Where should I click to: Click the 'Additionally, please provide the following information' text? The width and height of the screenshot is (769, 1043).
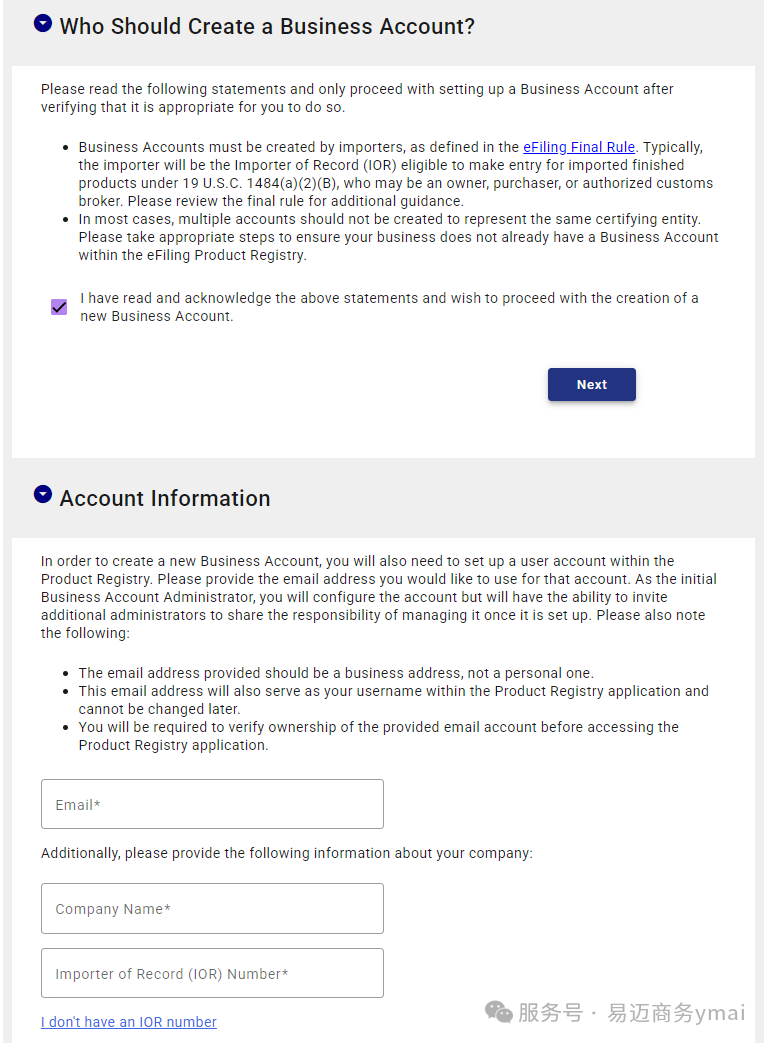pyautogui.click(x=287, y=853)
